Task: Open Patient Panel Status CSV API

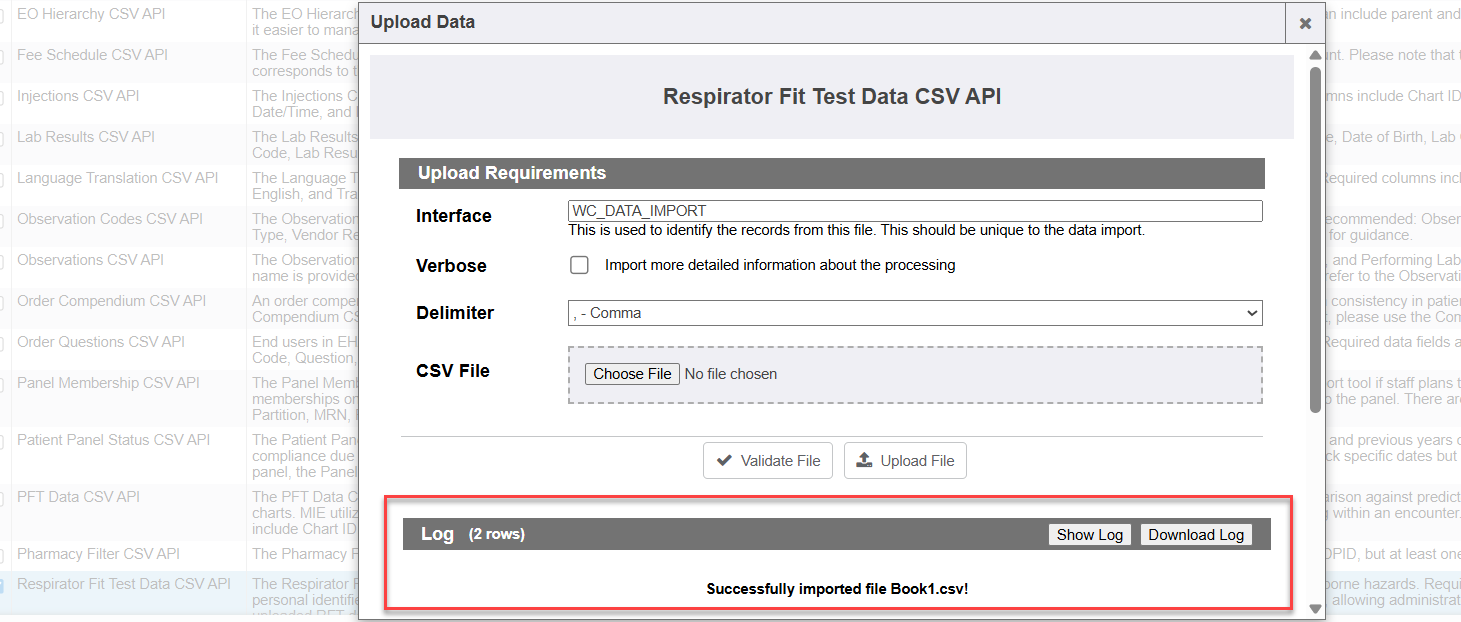Action: [113, 440]
